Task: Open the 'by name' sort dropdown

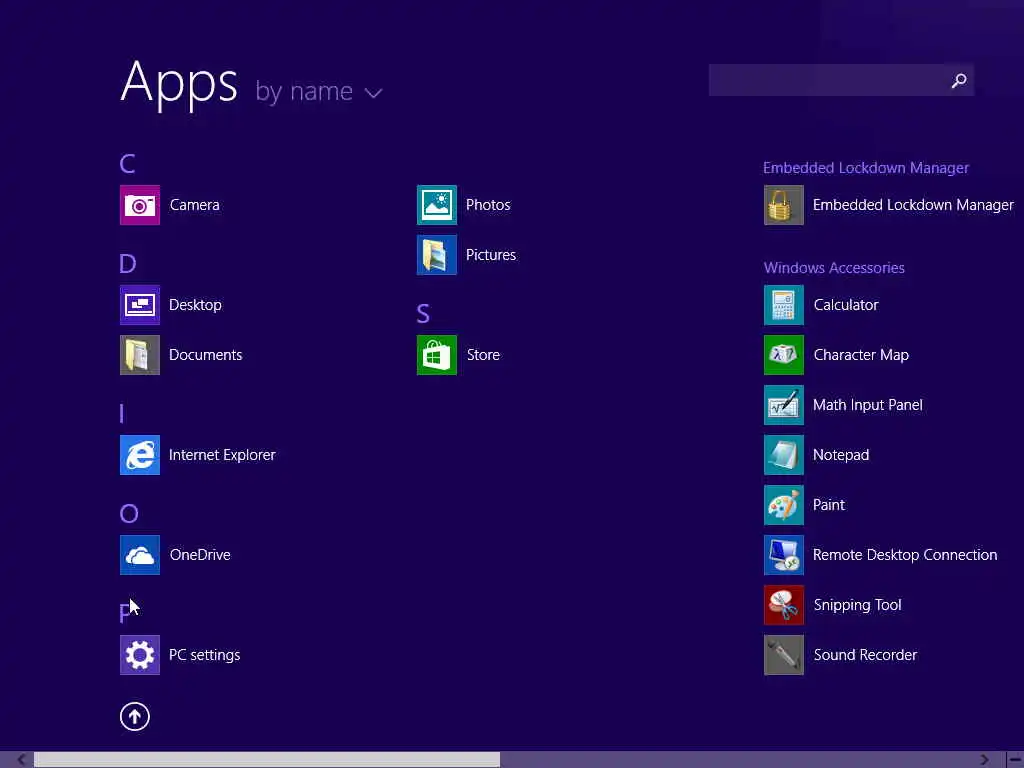Action: click(319, 91)
